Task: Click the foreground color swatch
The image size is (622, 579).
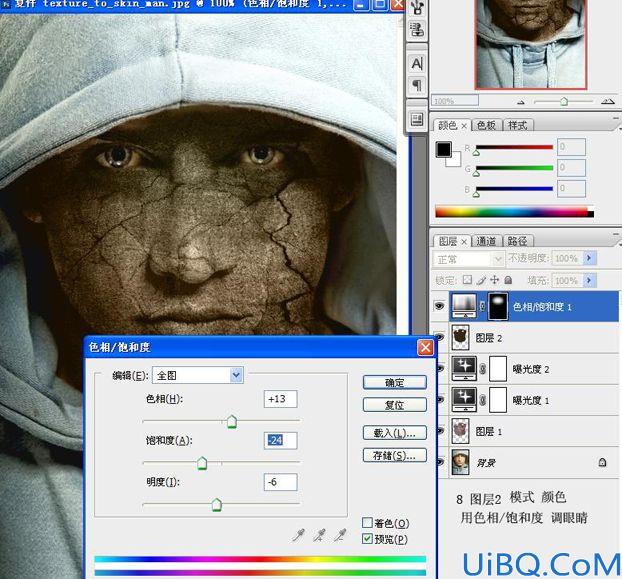Action: point(443,149)
